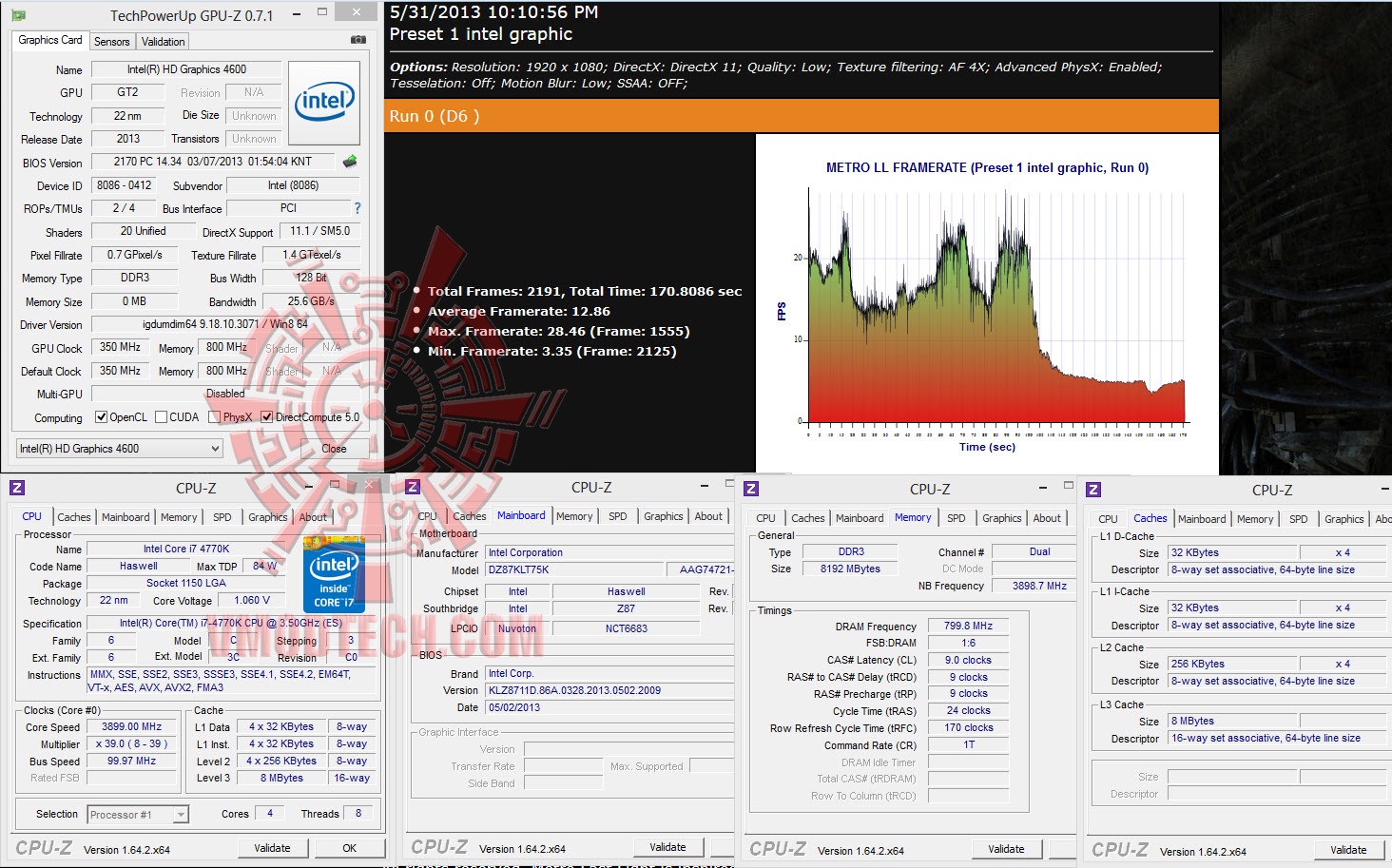The image size is (1392, 868).
Task: Click the Package value 'Socket 1150 LGA'
Action: 186,583
